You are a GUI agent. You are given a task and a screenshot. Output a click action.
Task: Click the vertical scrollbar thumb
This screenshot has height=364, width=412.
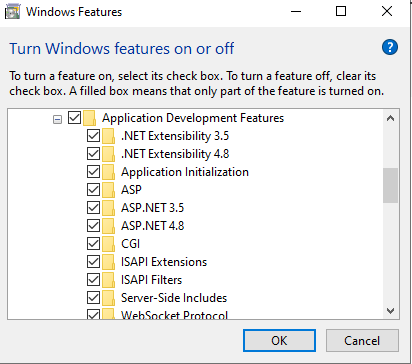click(390, 185)
